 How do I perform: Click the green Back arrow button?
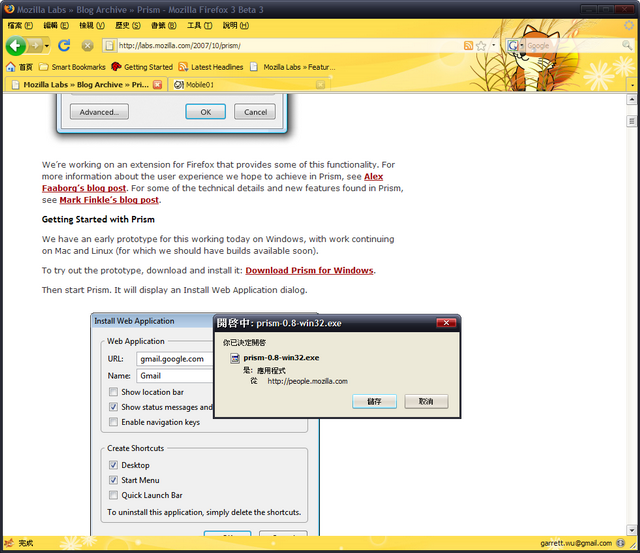click(16, 45)
